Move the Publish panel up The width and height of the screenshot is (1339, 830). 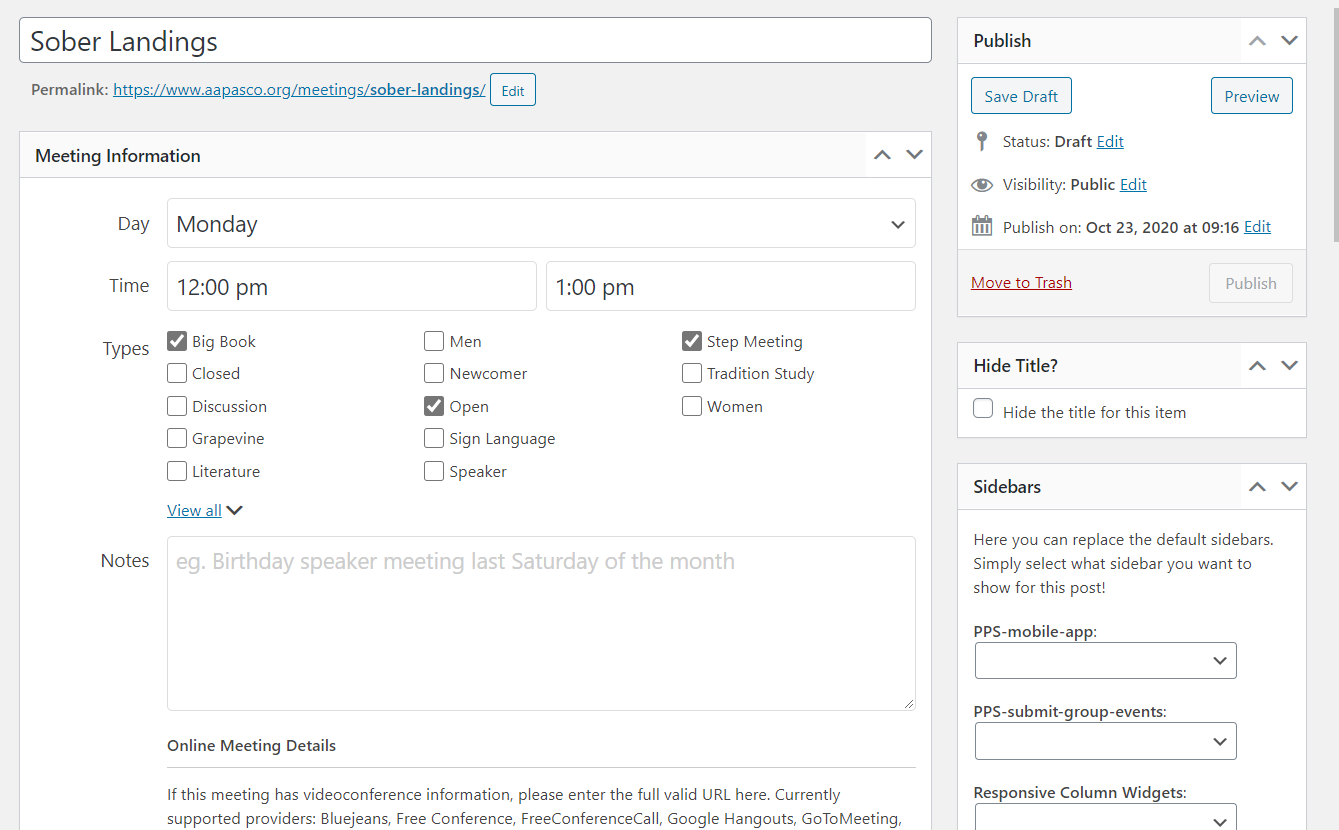coord(1257,41)
